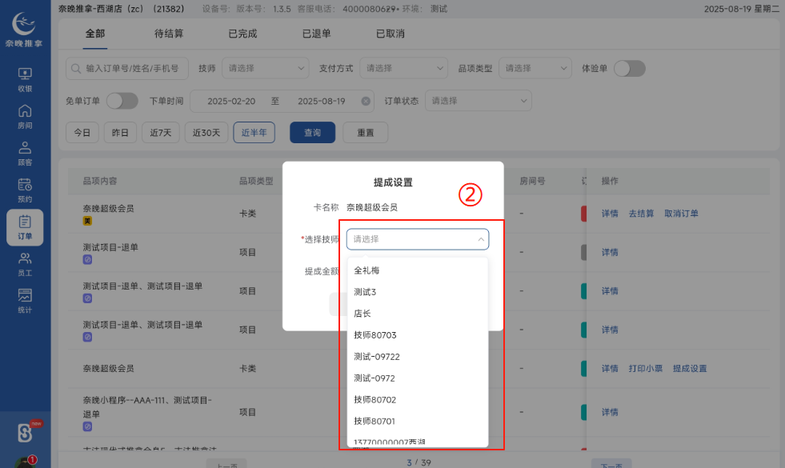Image resolution: width=785 pixels, height=468 pixels.
Task: Click the 近30天 quick date button
Action: [206, 133]
